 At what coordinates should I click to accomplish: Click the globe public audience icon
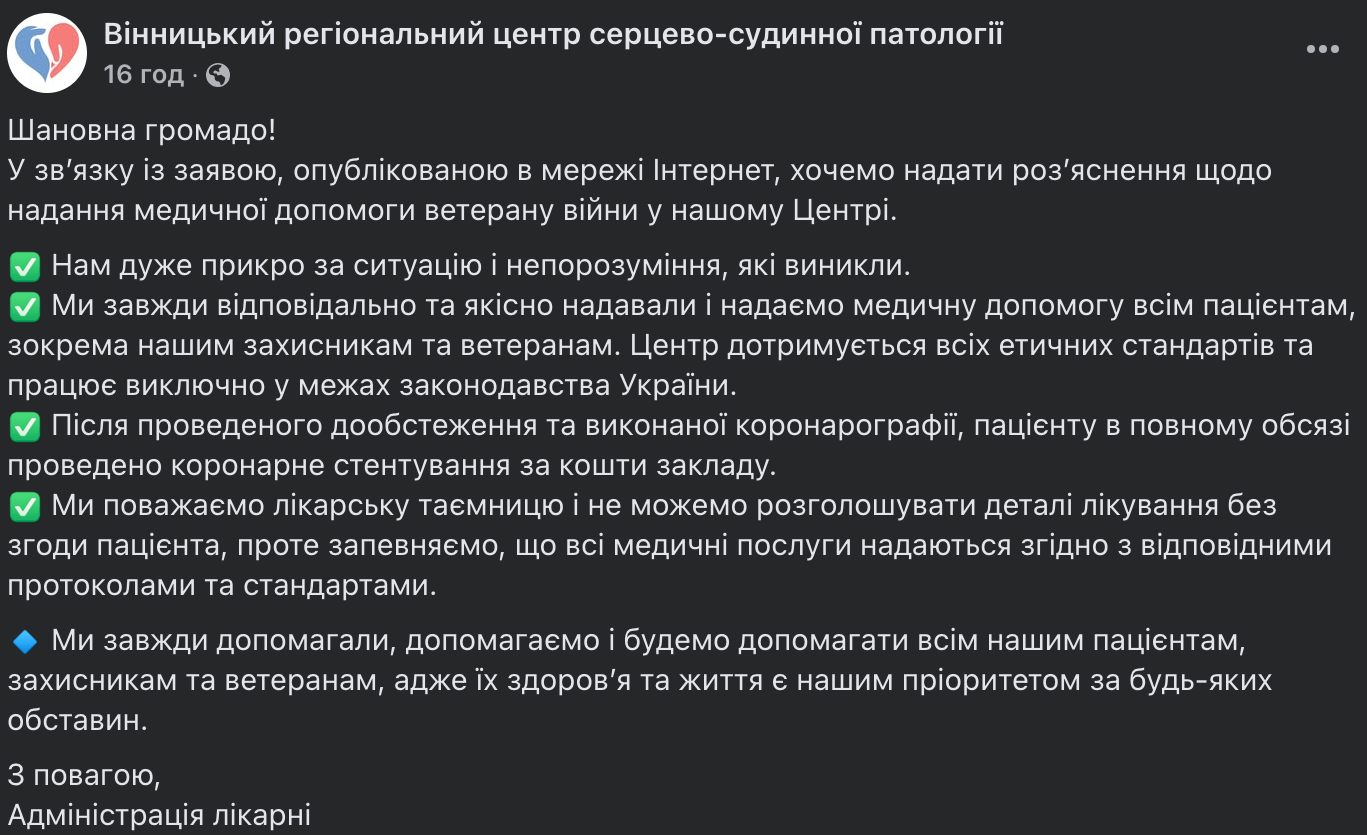pyautogui.click(x=218, y=75)
